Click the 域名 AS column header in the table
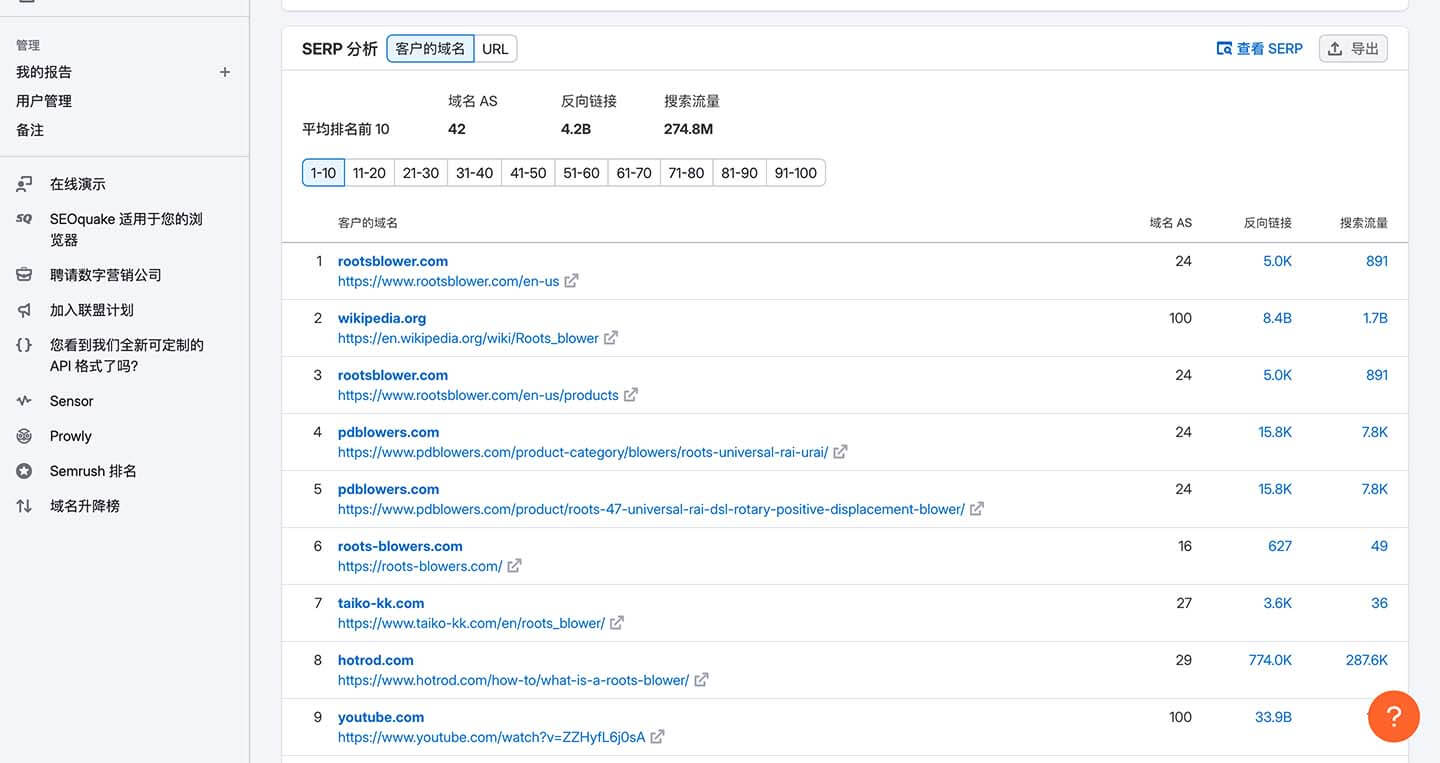The width and height of the screenshot is (1440, 763). 1171,223
